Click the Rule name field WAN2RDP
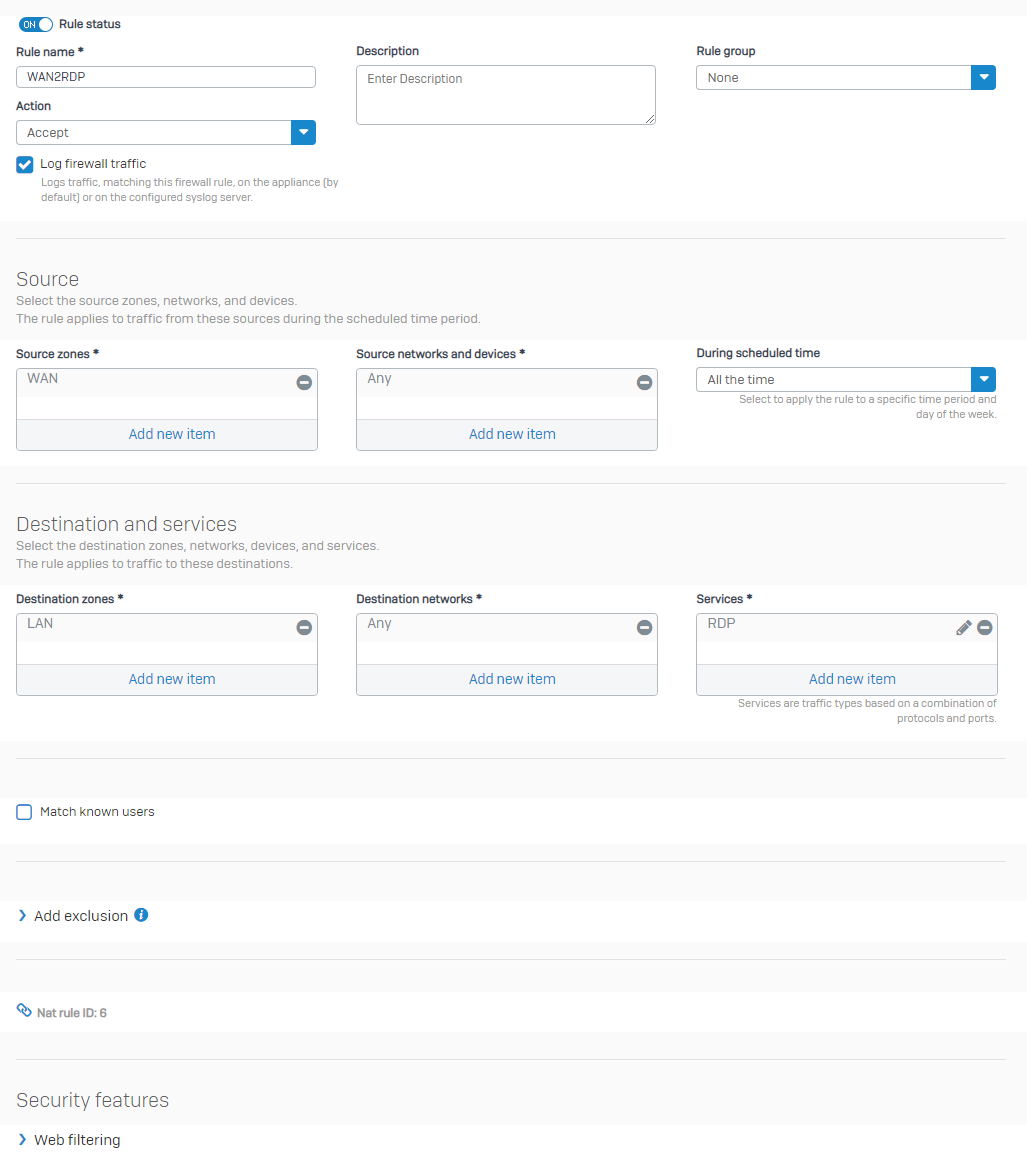The image size is (1027, 1163). [x=166, y=77]
